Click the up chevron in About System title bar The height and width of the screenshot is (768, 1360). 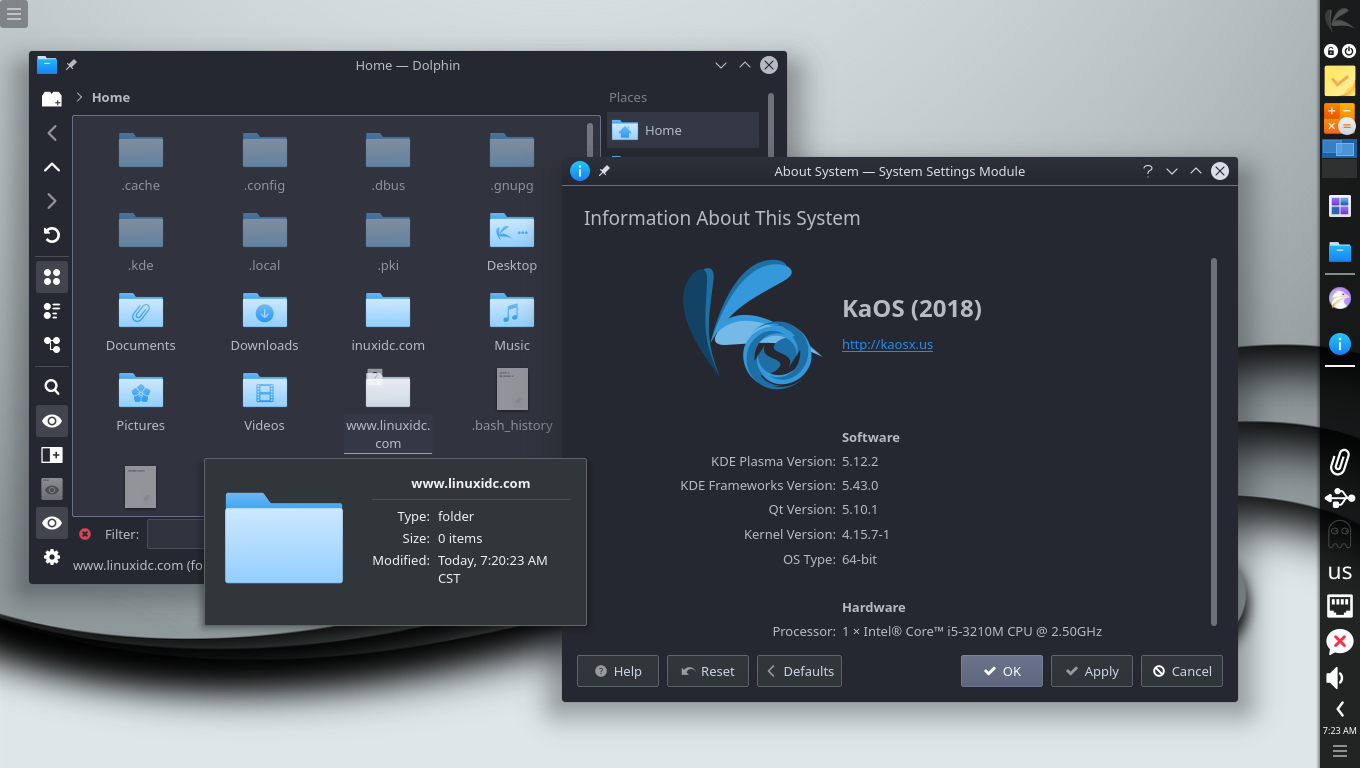1195,171
